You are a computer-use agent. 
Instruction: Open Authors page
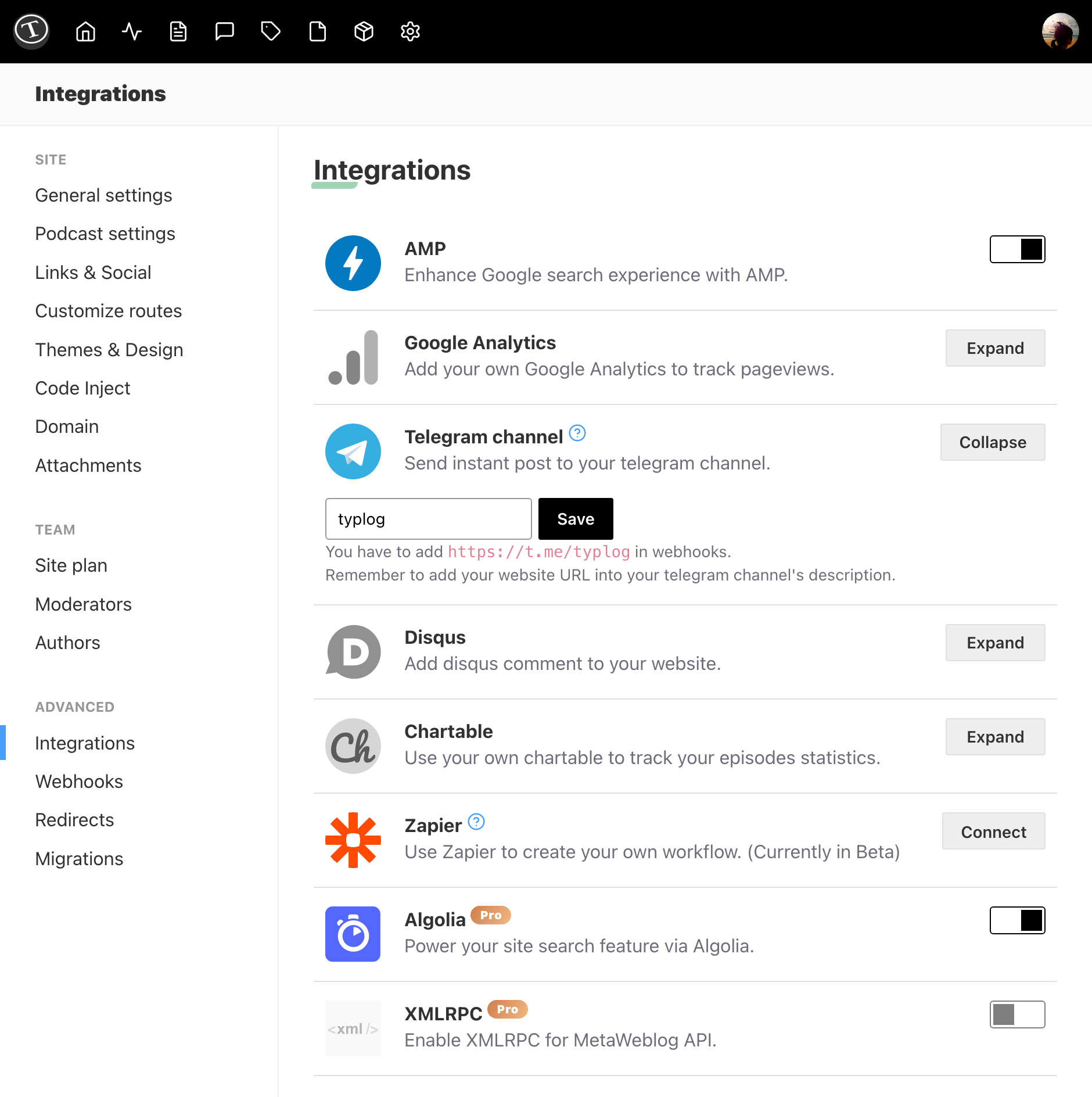[x=68, y=643]
